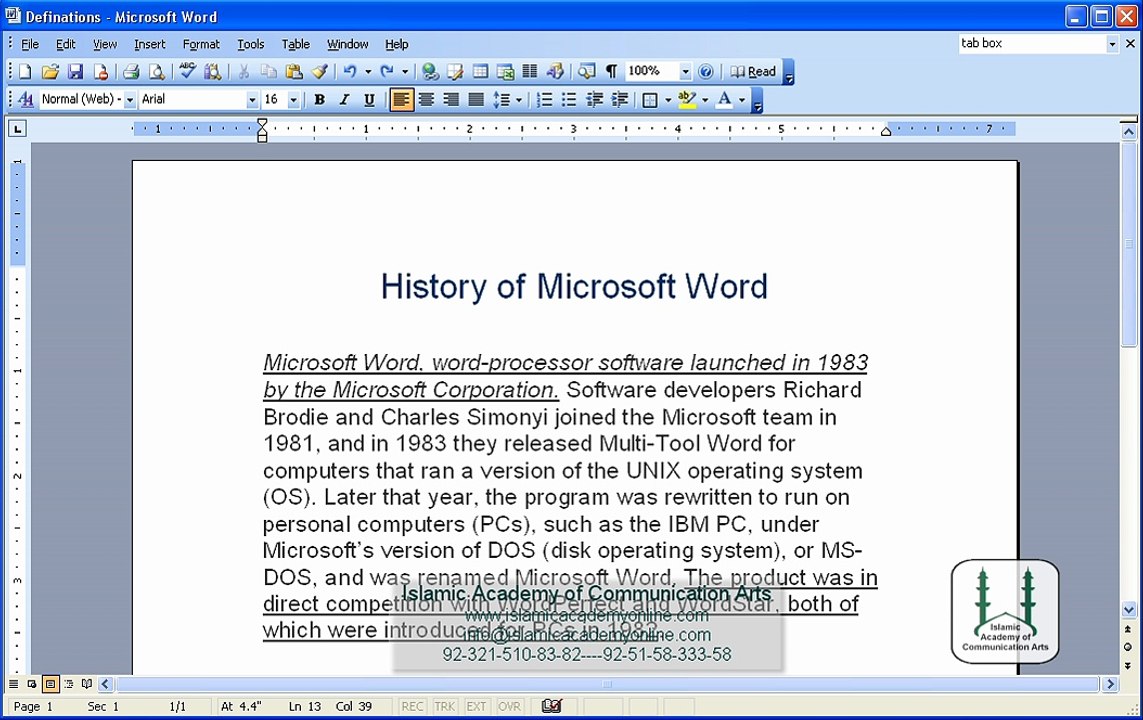The height and width of the screenshot is (720, 1143).
Task: Decrease paragraph indent
Action: 595,99
